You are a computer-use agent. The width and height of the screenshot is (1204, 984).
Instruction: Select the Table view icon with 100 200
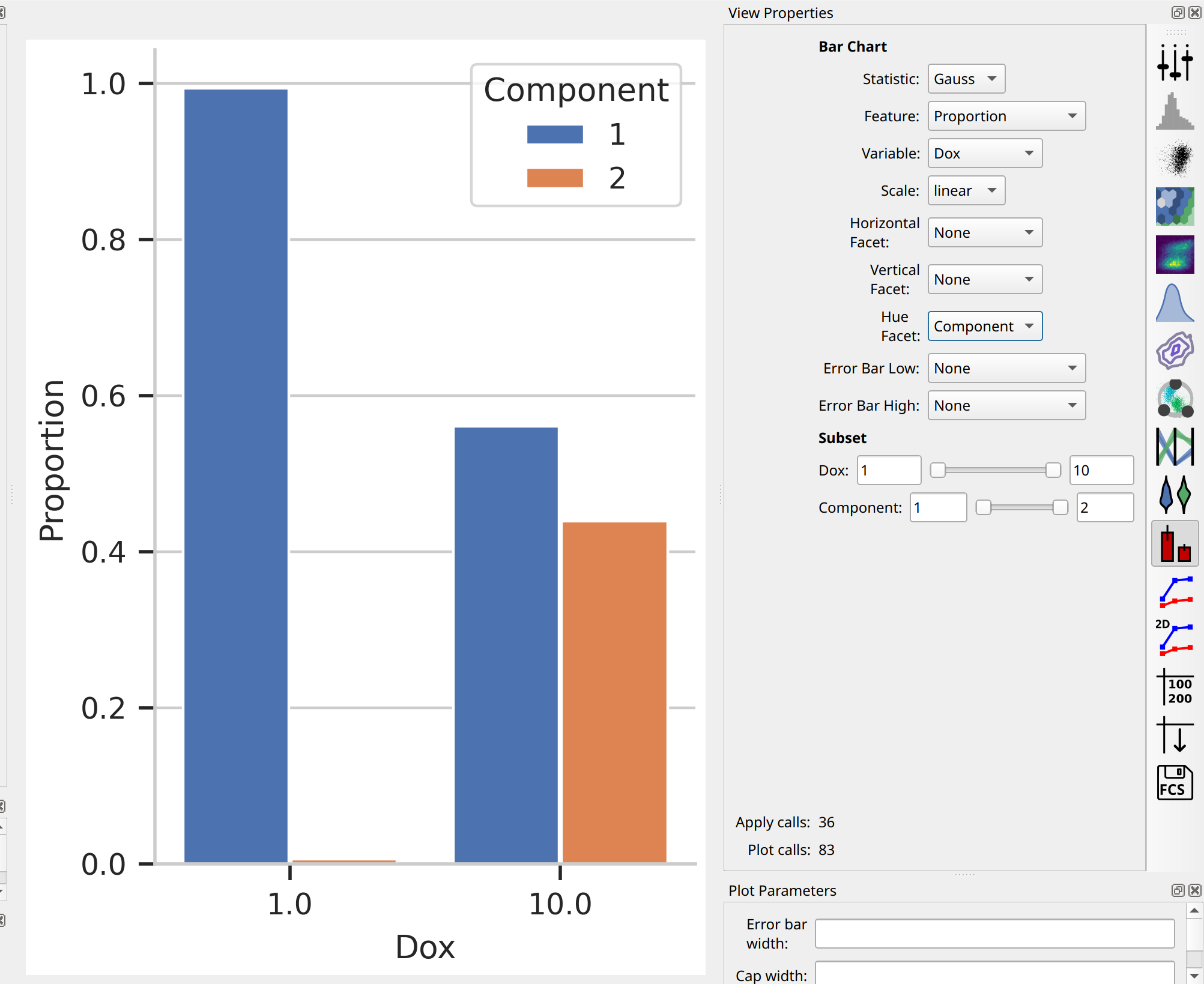1175,687
